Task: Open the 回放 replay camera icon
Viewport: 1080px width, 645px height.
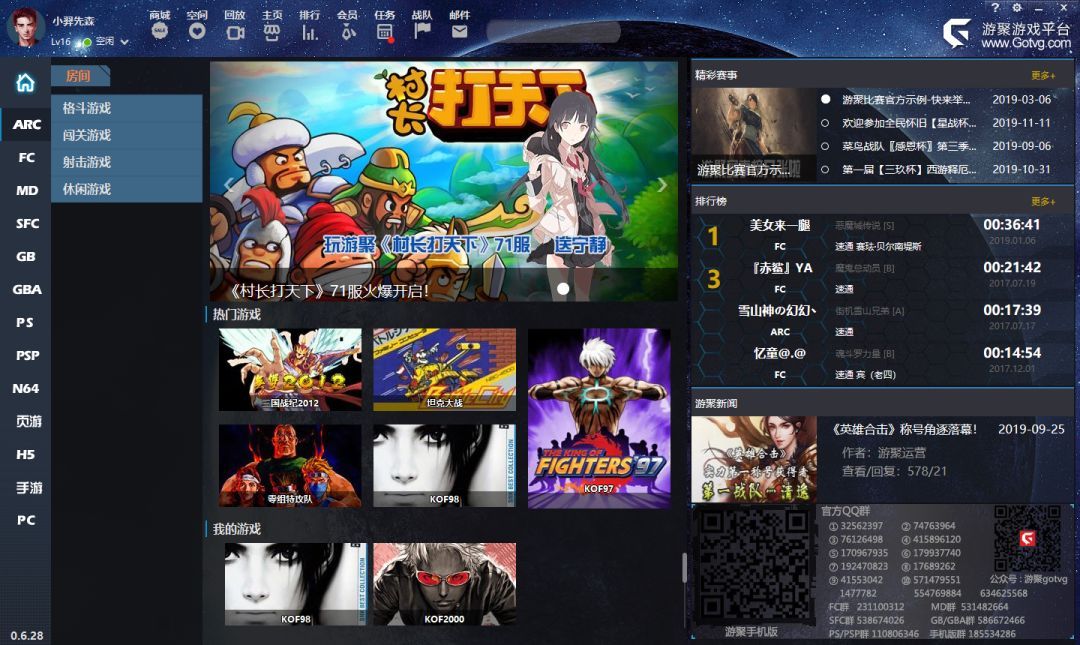Action: [235, 32]
